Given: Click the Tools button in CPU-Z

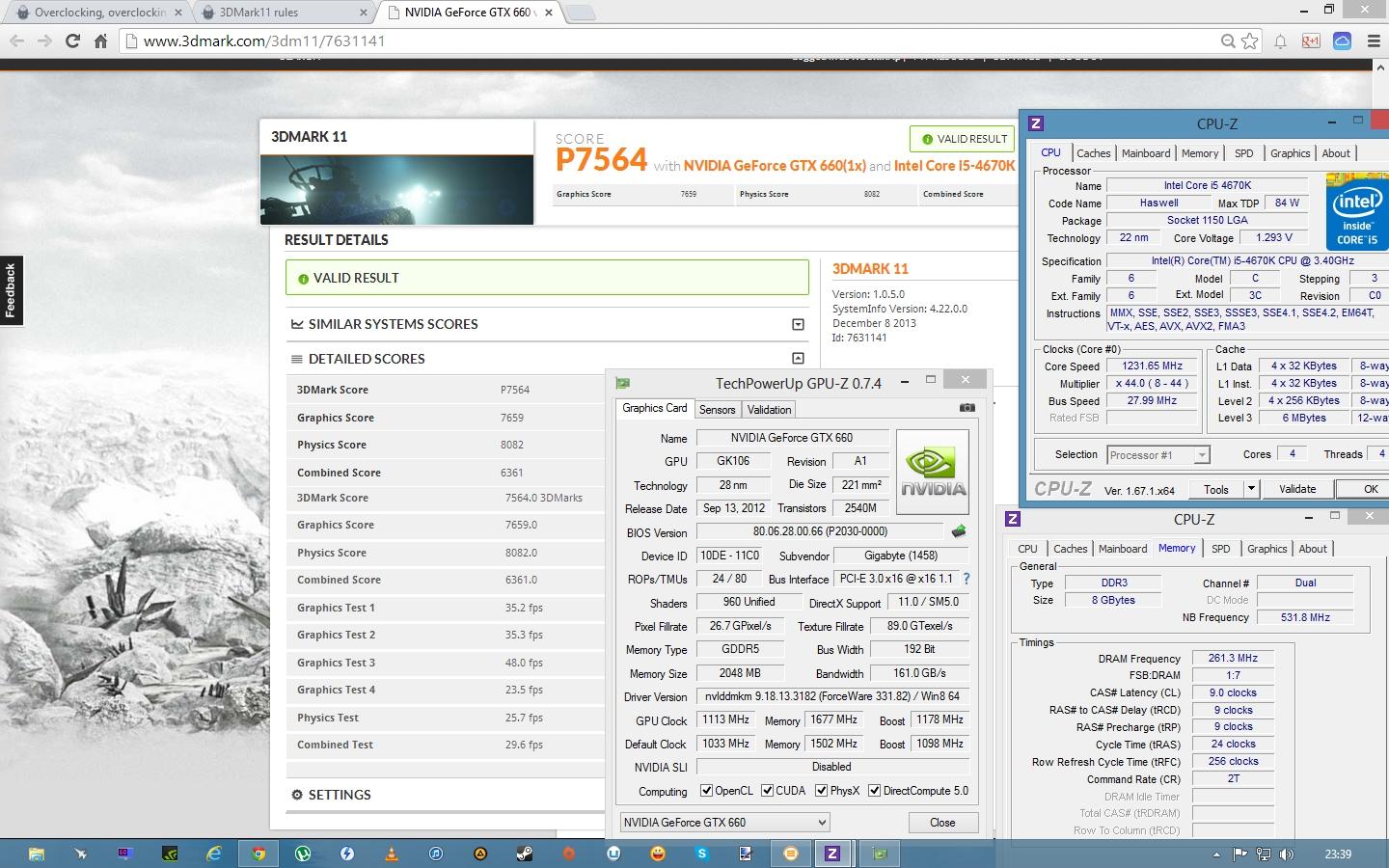Looking at the screenshot, I should pyautogui.click(x=1216, y=489).
